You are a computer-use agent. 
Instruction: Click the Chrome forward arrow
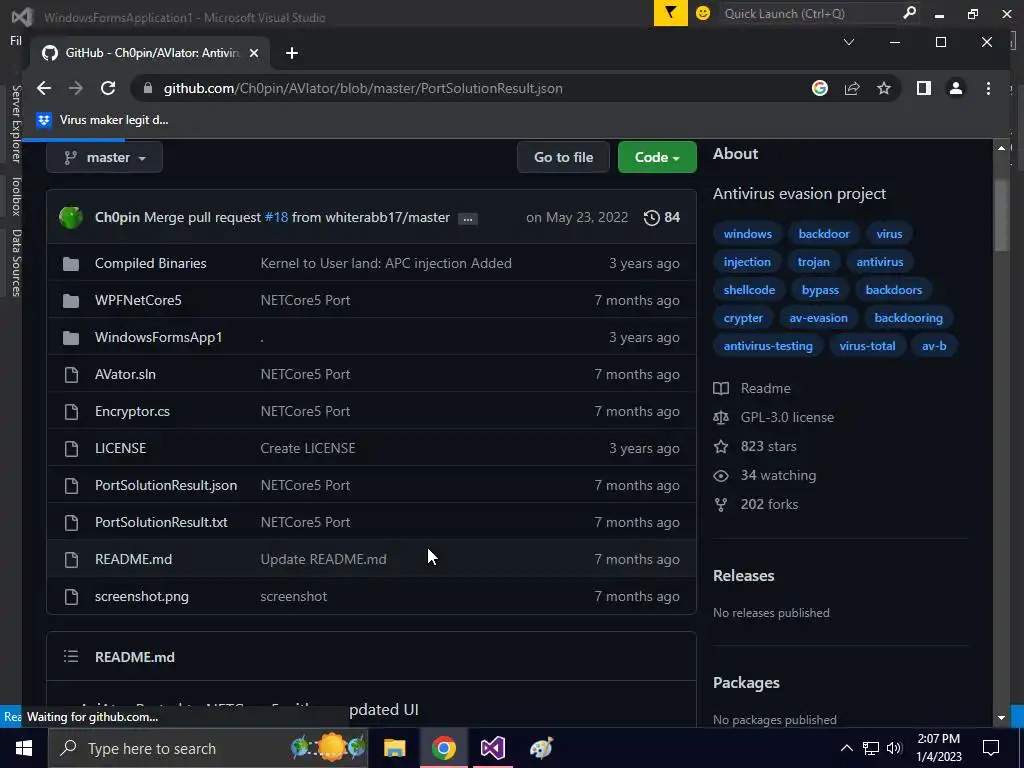[76, 88]
